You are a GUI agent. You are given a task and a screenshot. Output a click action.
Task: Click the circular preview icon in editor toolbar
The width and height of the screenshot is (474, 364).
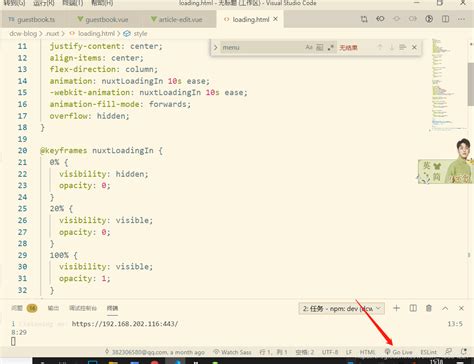[429, 19]
